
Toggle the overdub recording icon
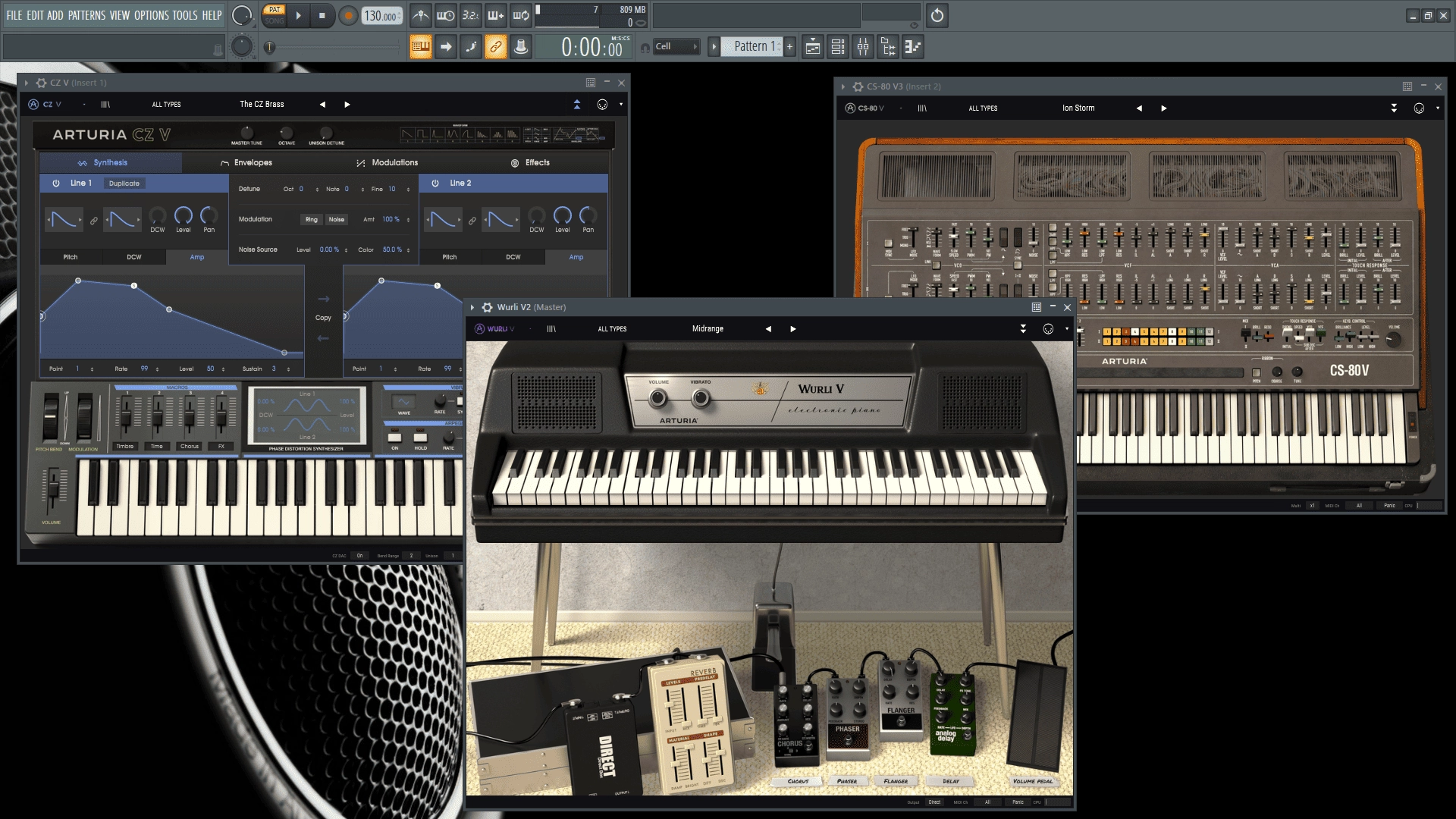click(495, 15)
